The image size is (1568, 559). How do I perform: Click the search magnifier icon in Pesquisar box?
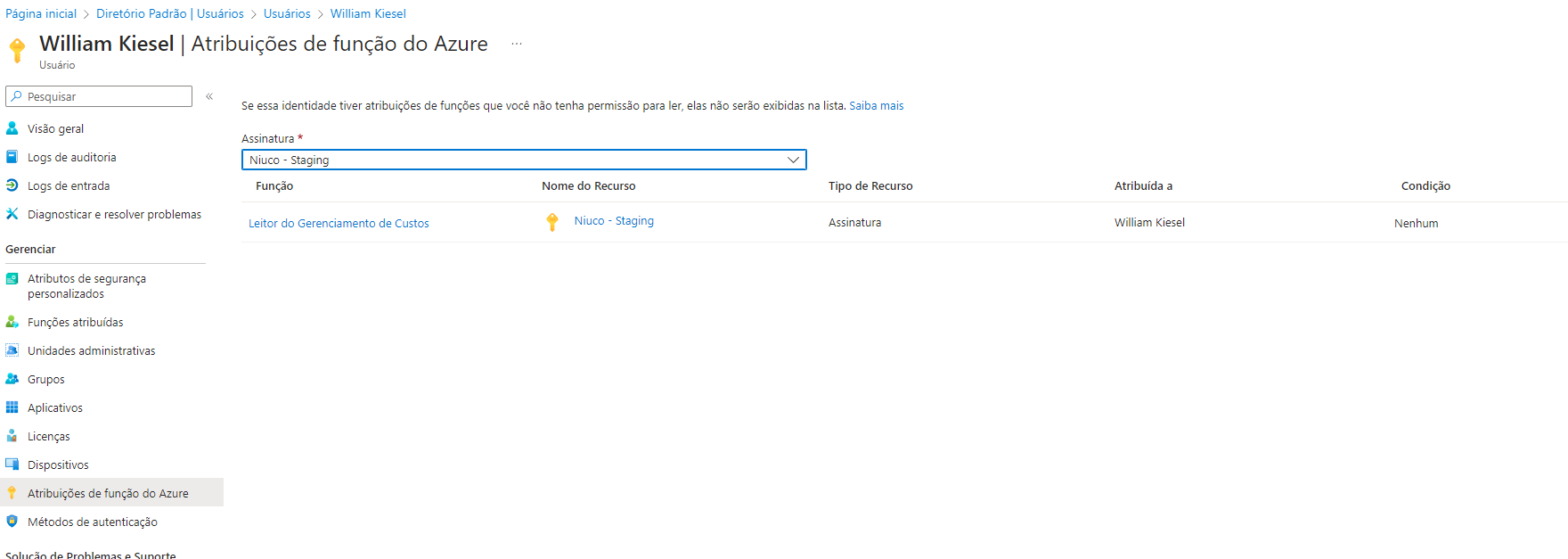(x=16, y=96)
